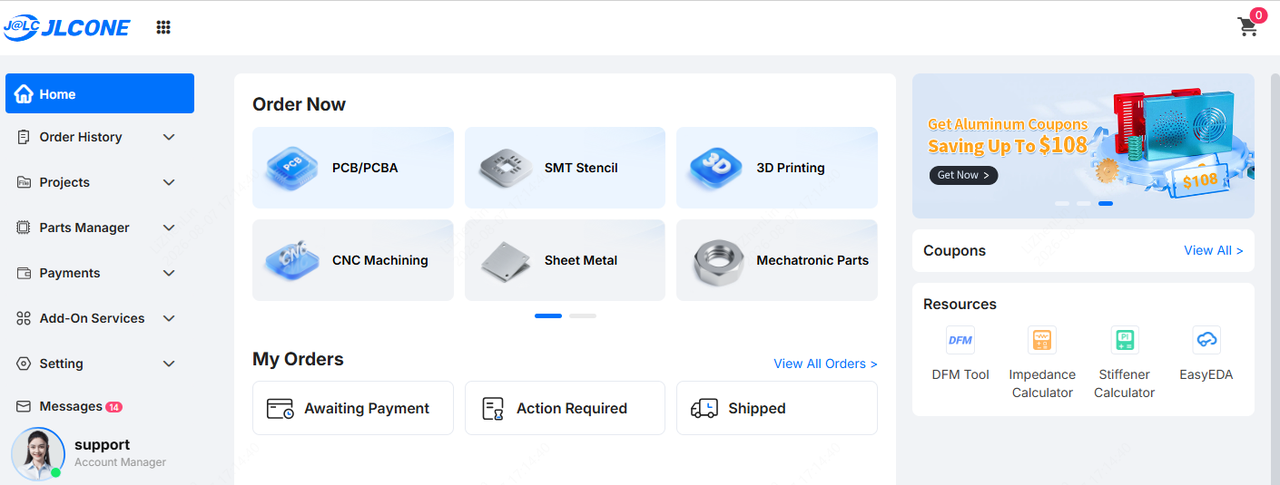Expand the Setting chevron

(169, 364)
